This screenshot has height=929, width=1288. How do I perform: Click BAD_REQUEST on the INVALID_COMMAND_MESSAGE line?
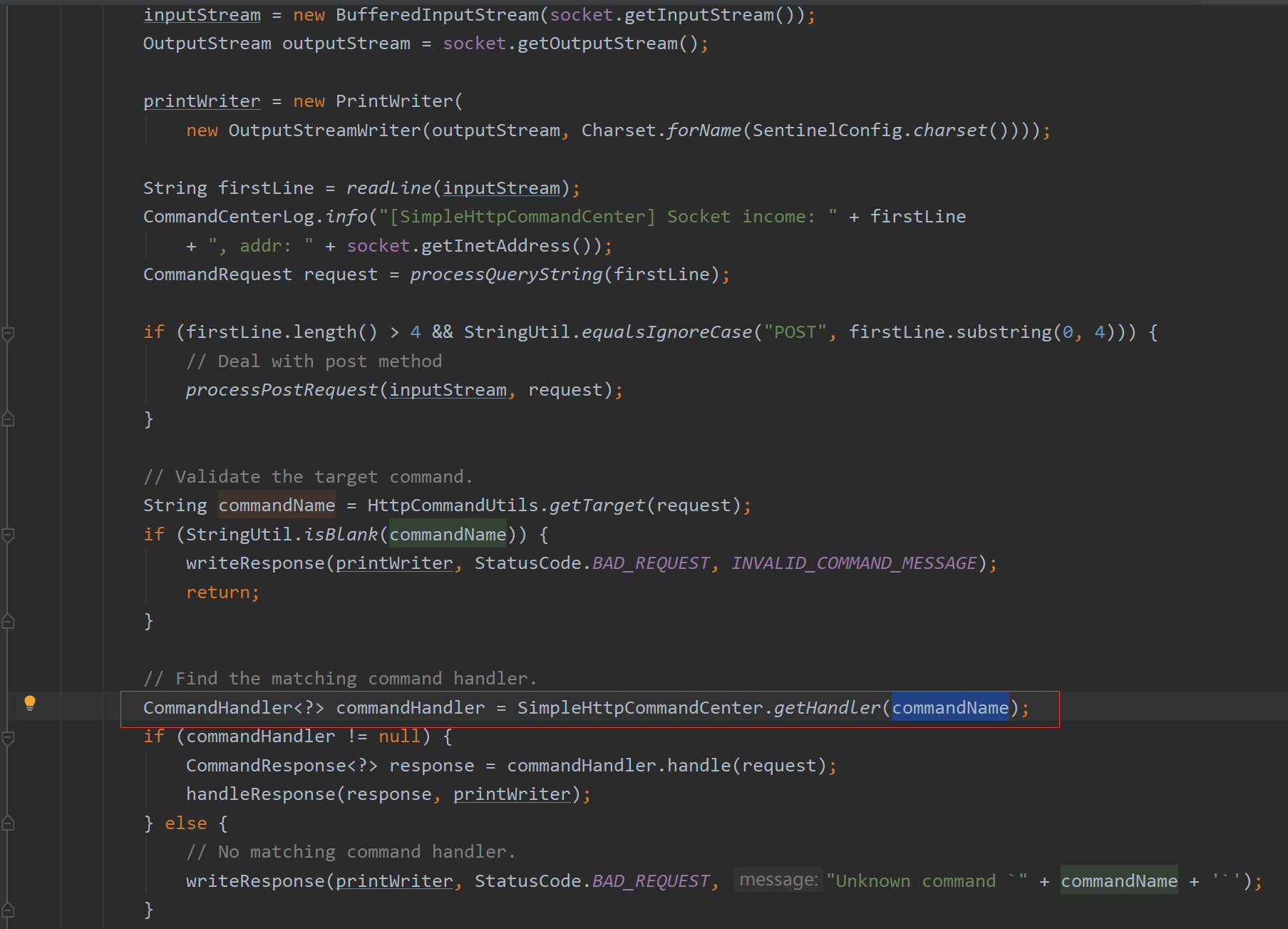pyautogui.click(x=651, y=563)
